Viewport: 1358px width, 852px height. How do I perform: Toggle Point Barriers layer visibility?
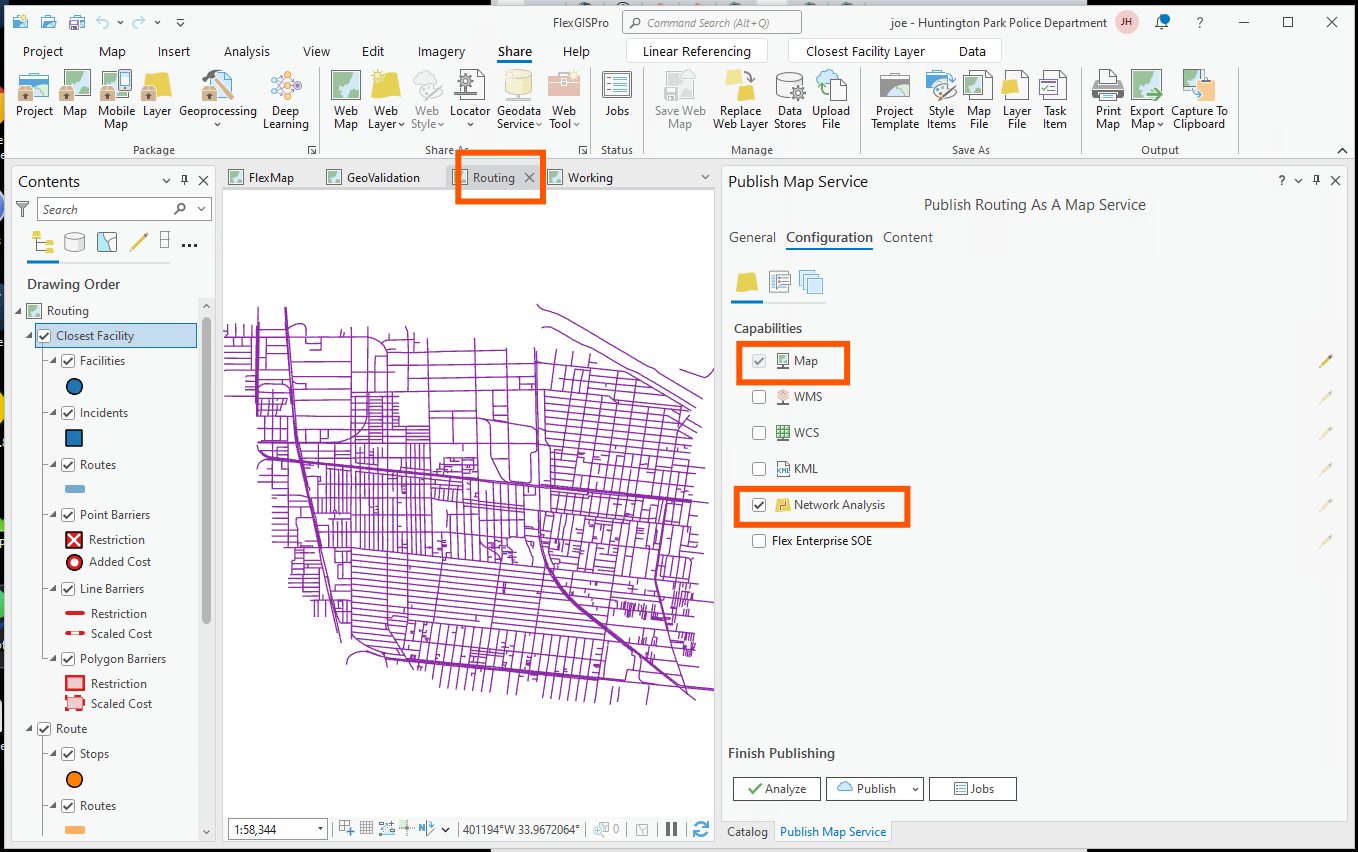click(68, 515)
